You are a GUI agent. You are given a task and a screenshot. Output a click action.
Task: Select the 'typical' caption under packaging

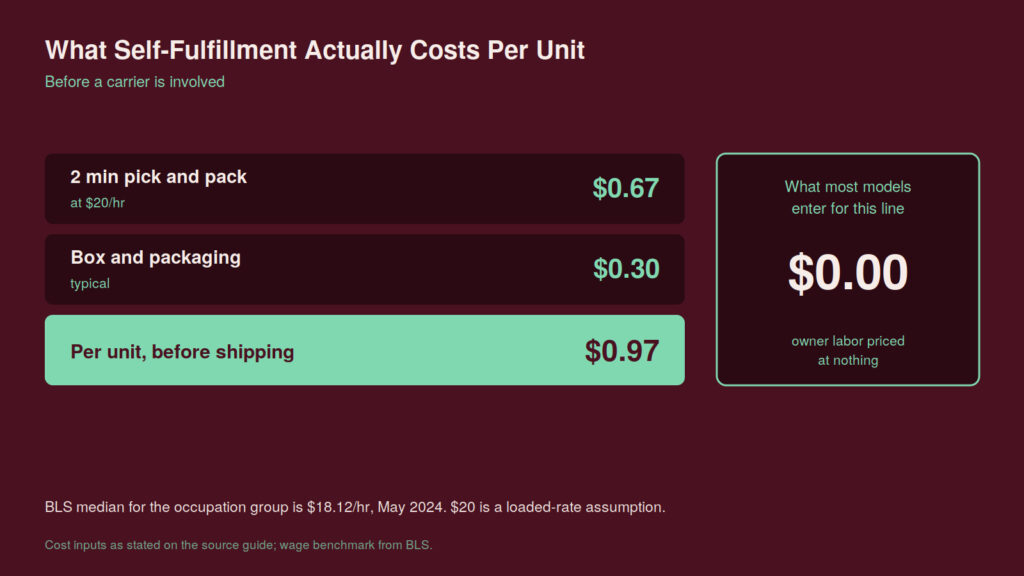pos(90,283)
